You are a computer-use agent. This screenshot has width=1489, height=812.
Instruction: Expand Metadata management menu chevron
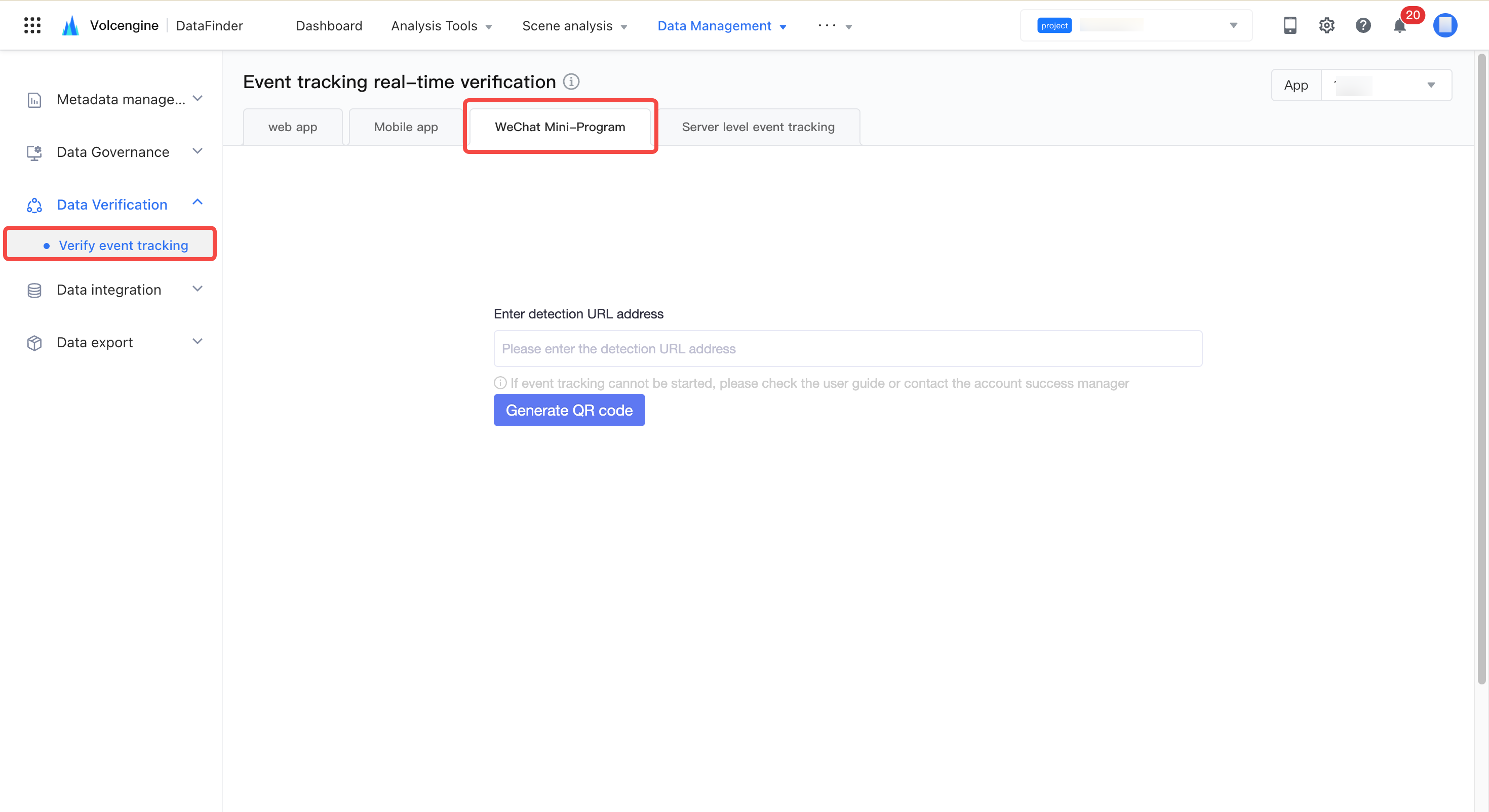pyautogui.click(x=198, y=99)
